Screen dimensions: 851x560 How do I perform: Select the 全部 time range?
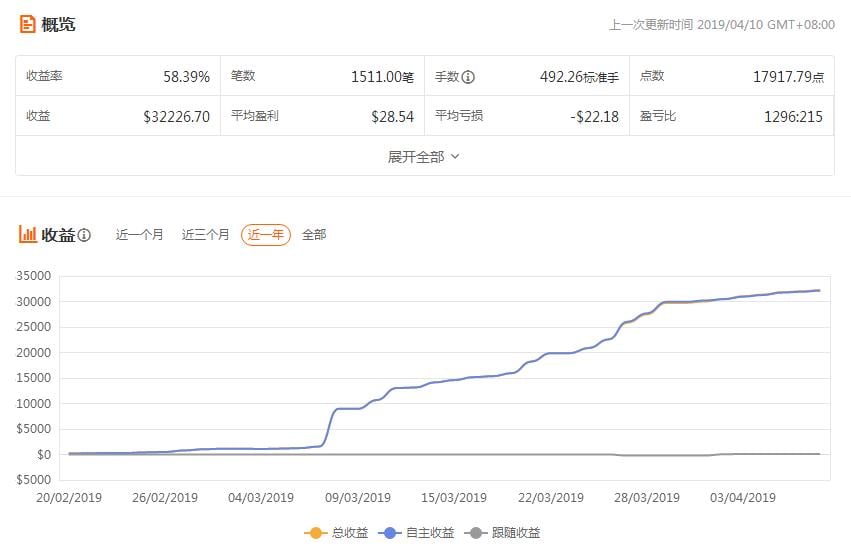314,234
